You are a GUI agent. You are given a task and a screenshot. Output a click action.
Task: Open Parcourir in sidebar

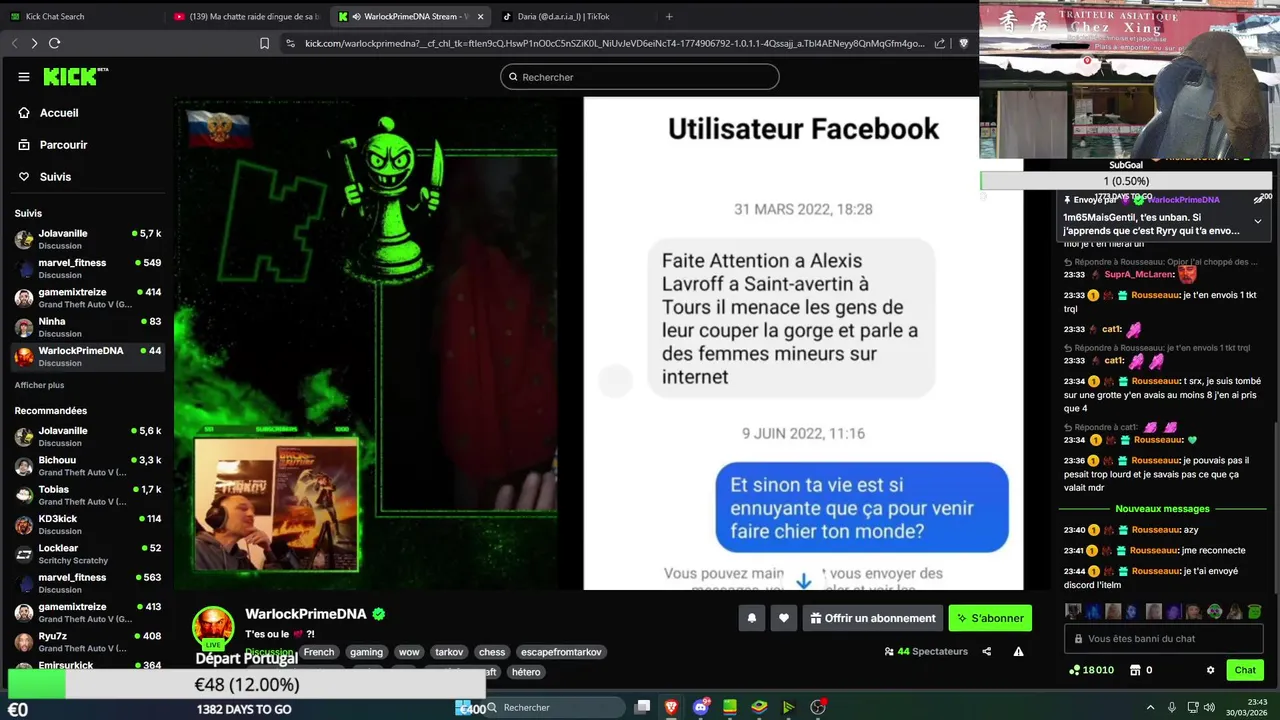pyautogui.click(x=63, y=145)
